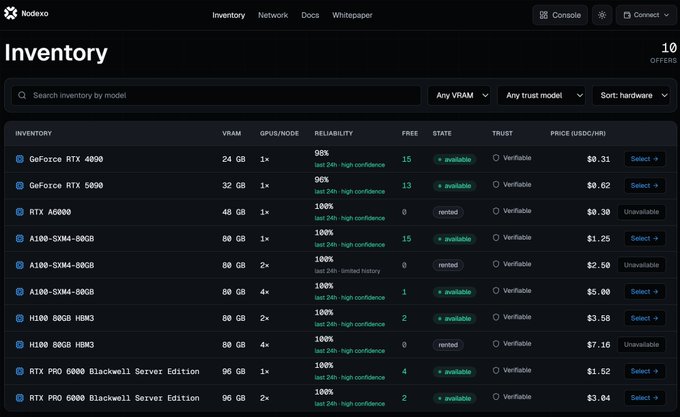The width and height of the screenshot is (680, 417).
Task: Click the GPUS/NODE column header
Action: [x=279, y=134]
